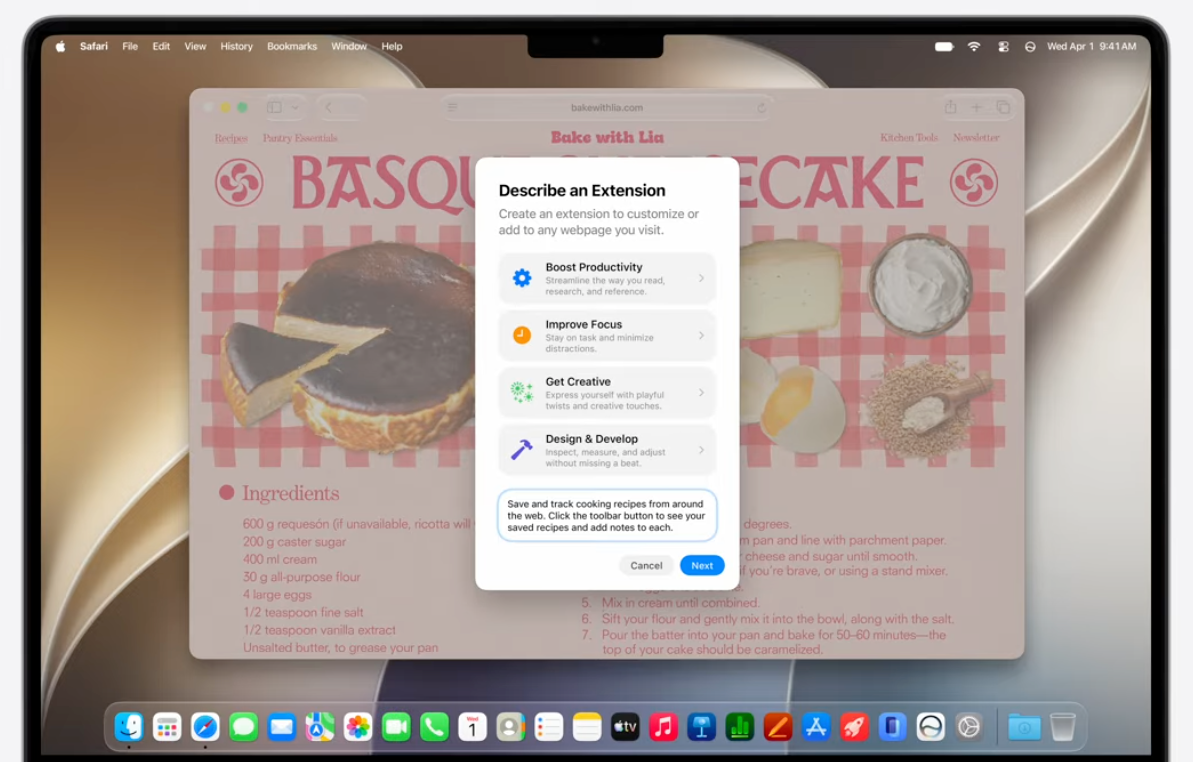Open Maps from the Dock
This screenshot has width=1193, height=762.
coord(320,727)
